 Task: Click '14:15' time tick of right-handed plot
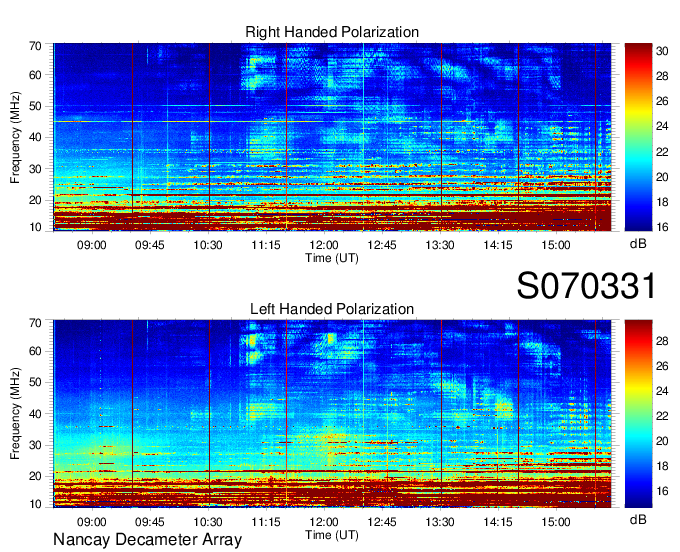tap(498, 245)
